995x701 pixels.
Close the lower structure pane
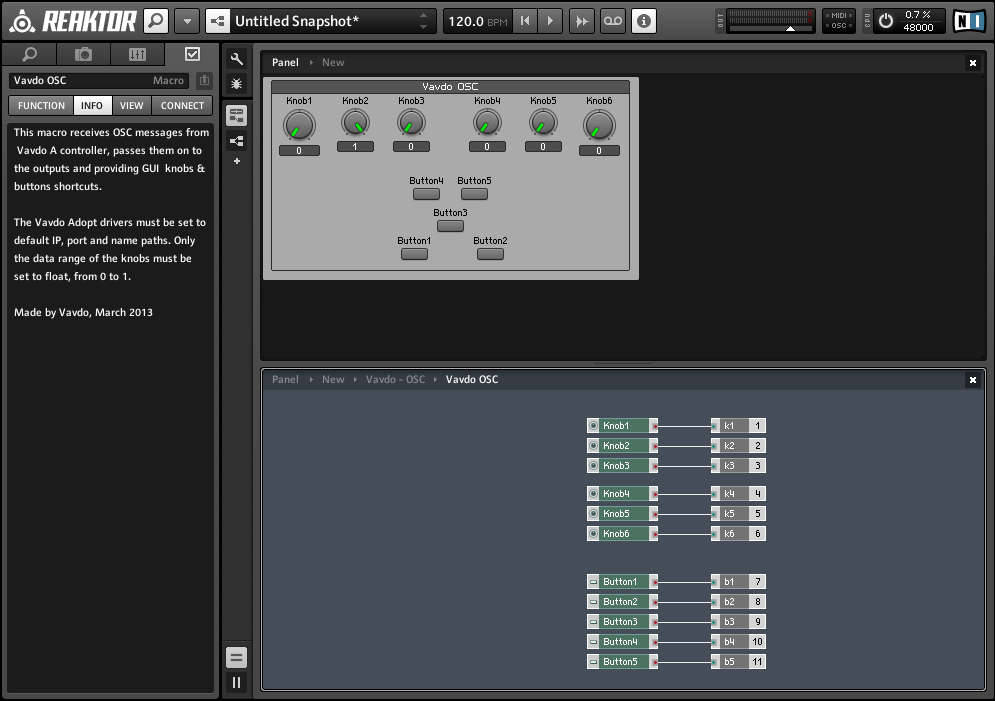972,380
